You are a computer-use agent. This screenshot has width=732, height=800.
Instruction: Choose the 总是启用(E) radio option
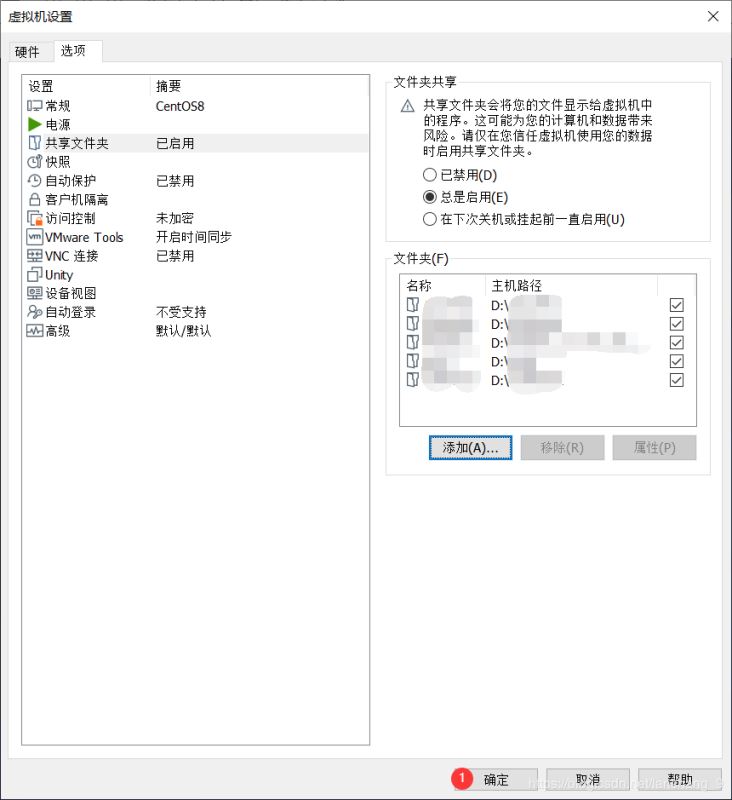pyautogui.click(x=430, y=197)
